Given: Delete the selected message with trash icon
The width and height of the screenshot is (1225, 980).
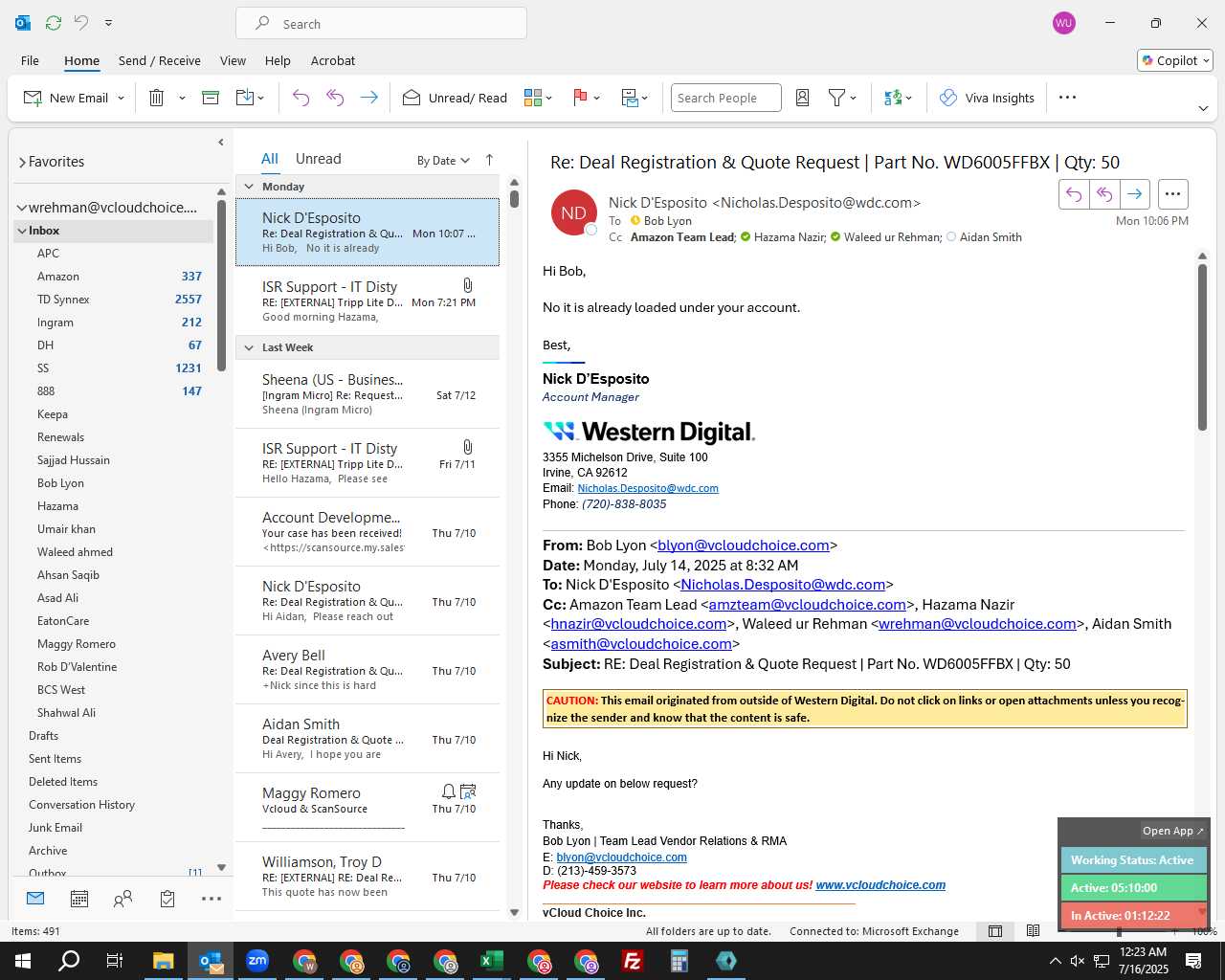Looking at the screenshot, I should click(x=157, y=98).
